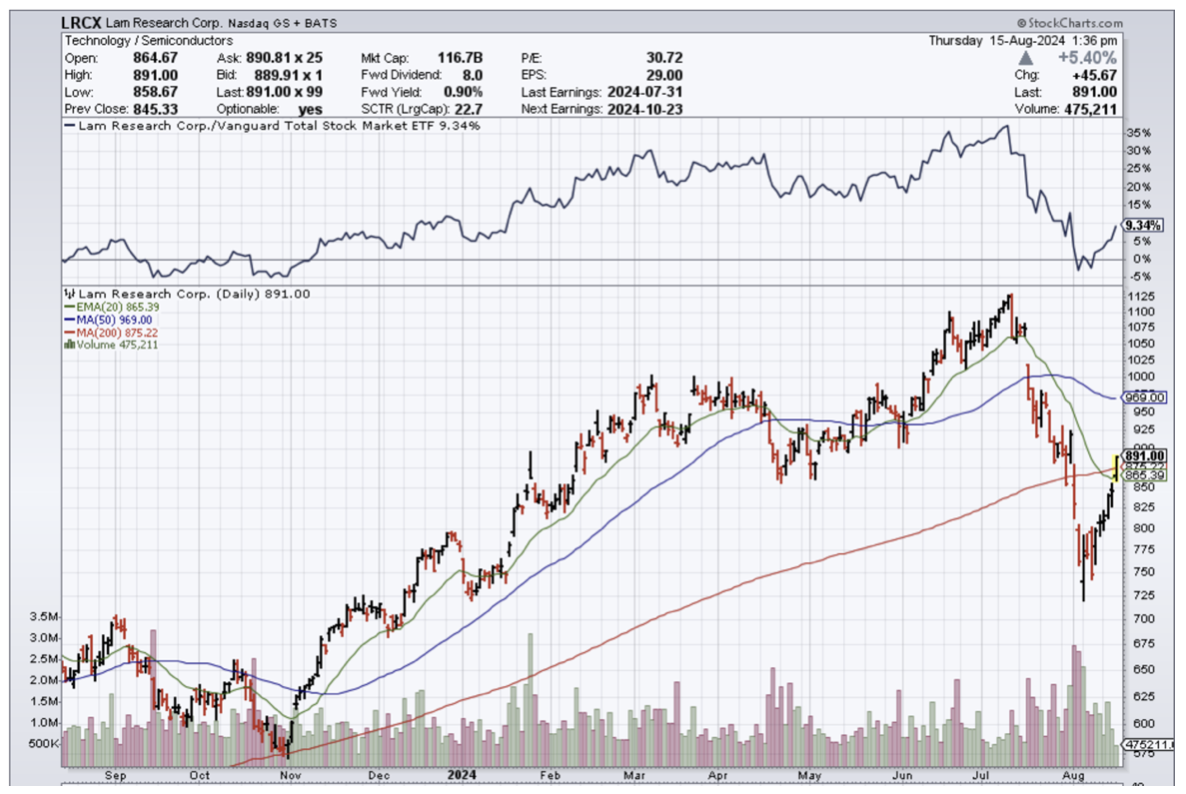The image size is (1186, 794).
Task: Click the LRCX ticker symbol
Action: [x=80, y=23]
